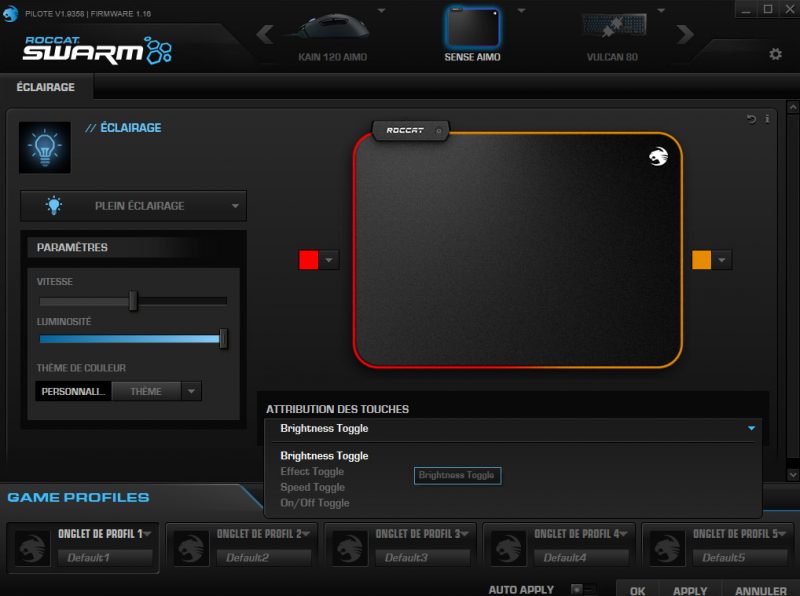The image size is (800, 596).
Task: Choose On/Off Toggle from the list
Action: [315, 503]
